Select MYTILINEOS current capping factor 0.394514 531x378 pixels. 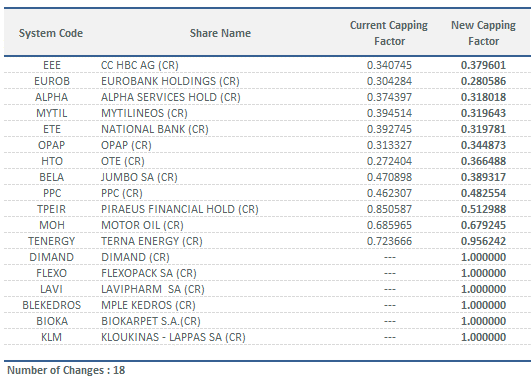coord(389,113)
